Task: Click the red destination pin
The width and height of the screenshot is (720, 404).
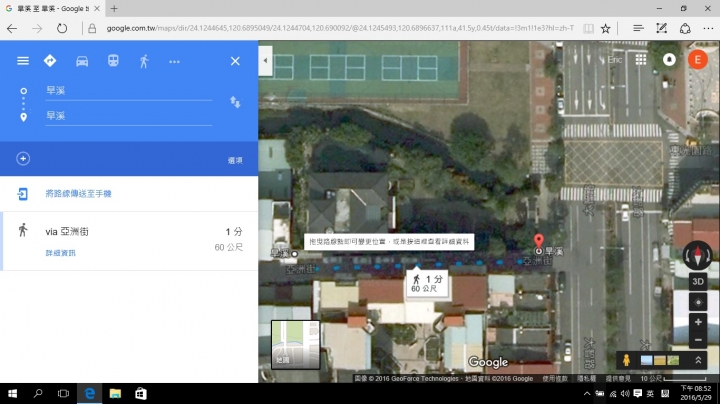Action: click(x=539, y=241)
